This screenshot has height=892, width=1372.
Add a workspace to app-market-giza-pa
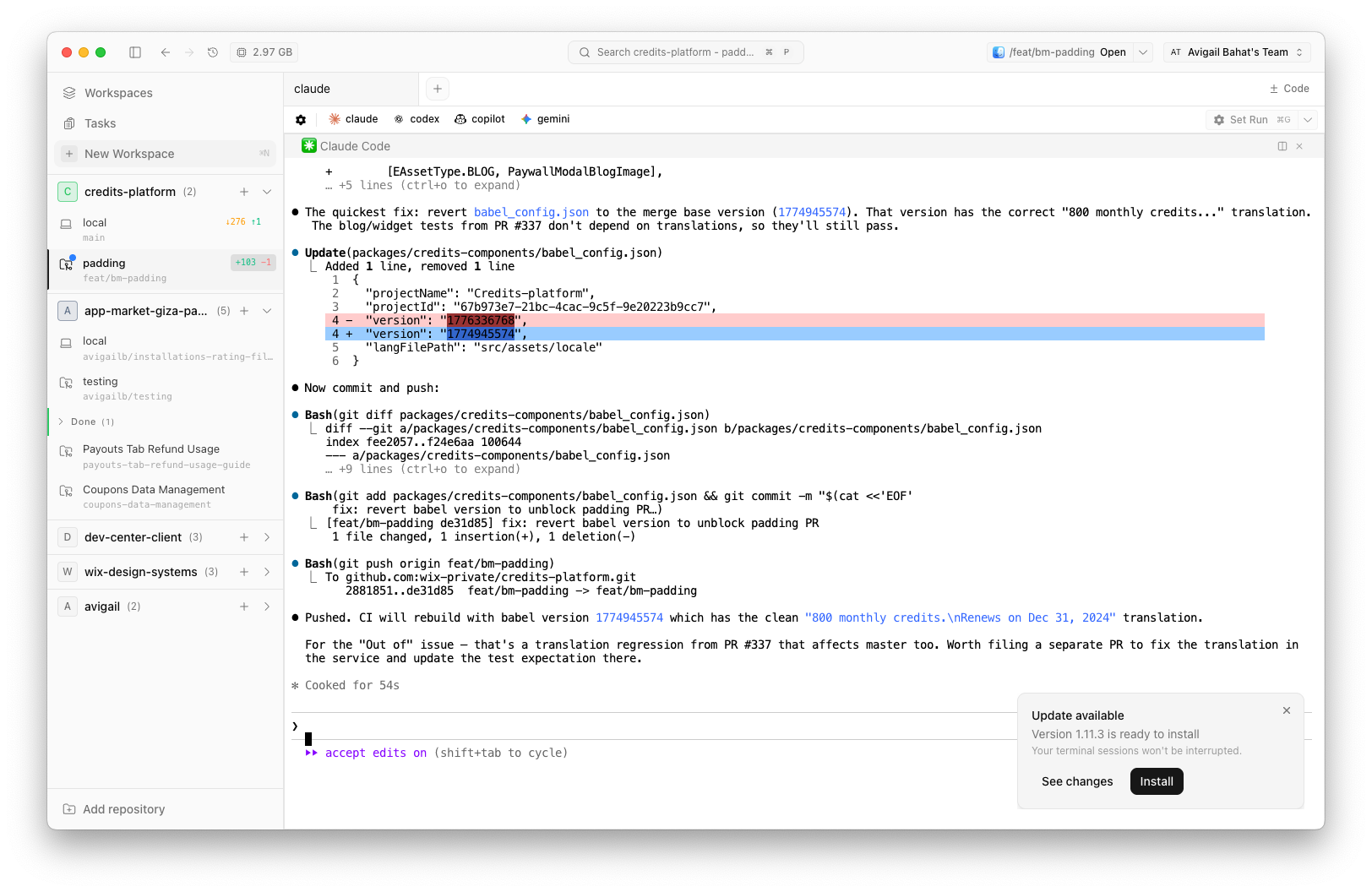pos(244,311)
